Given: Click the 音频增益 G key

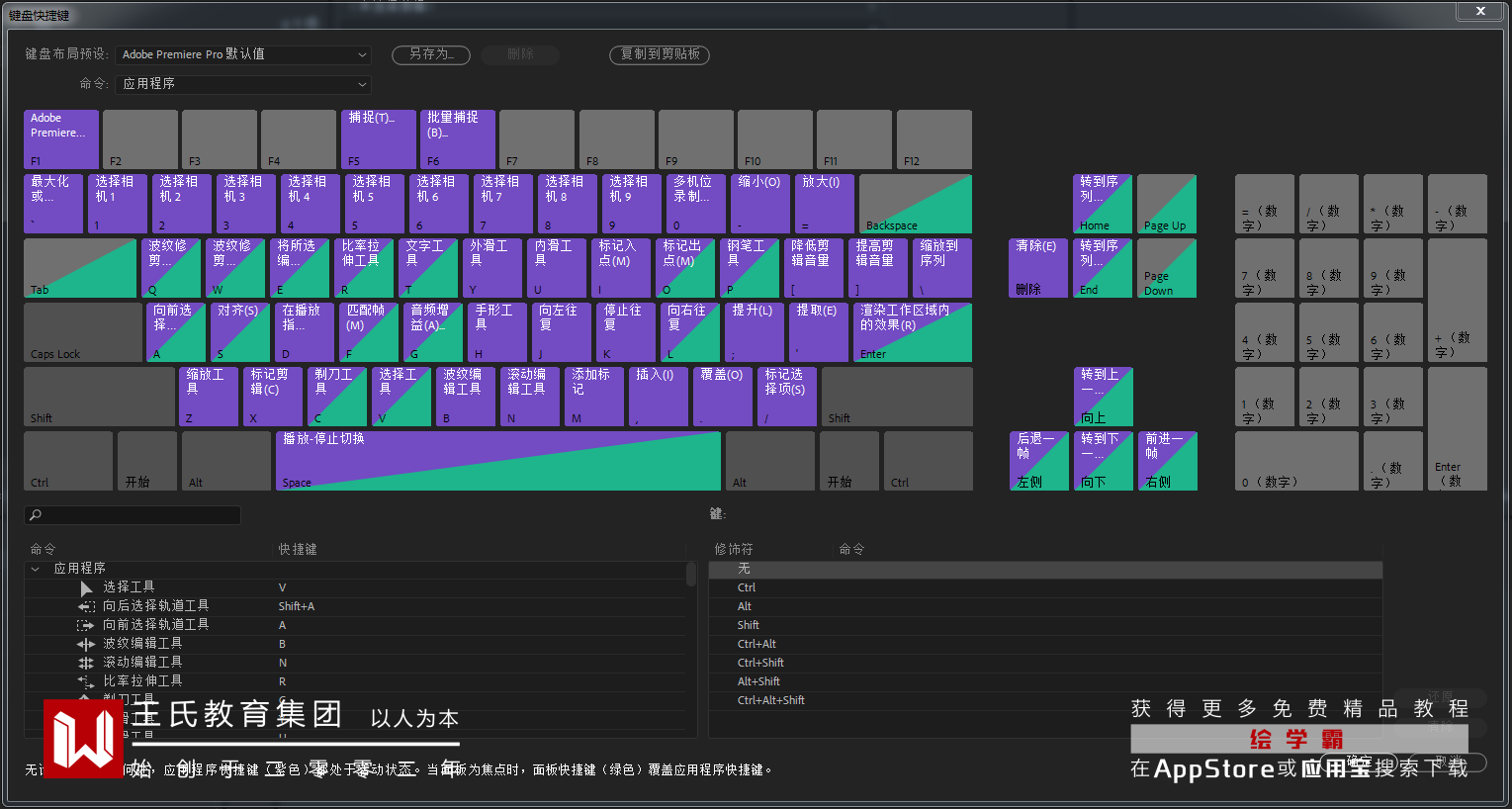Looking at the screenshot, I should click(x=433, y=332).
